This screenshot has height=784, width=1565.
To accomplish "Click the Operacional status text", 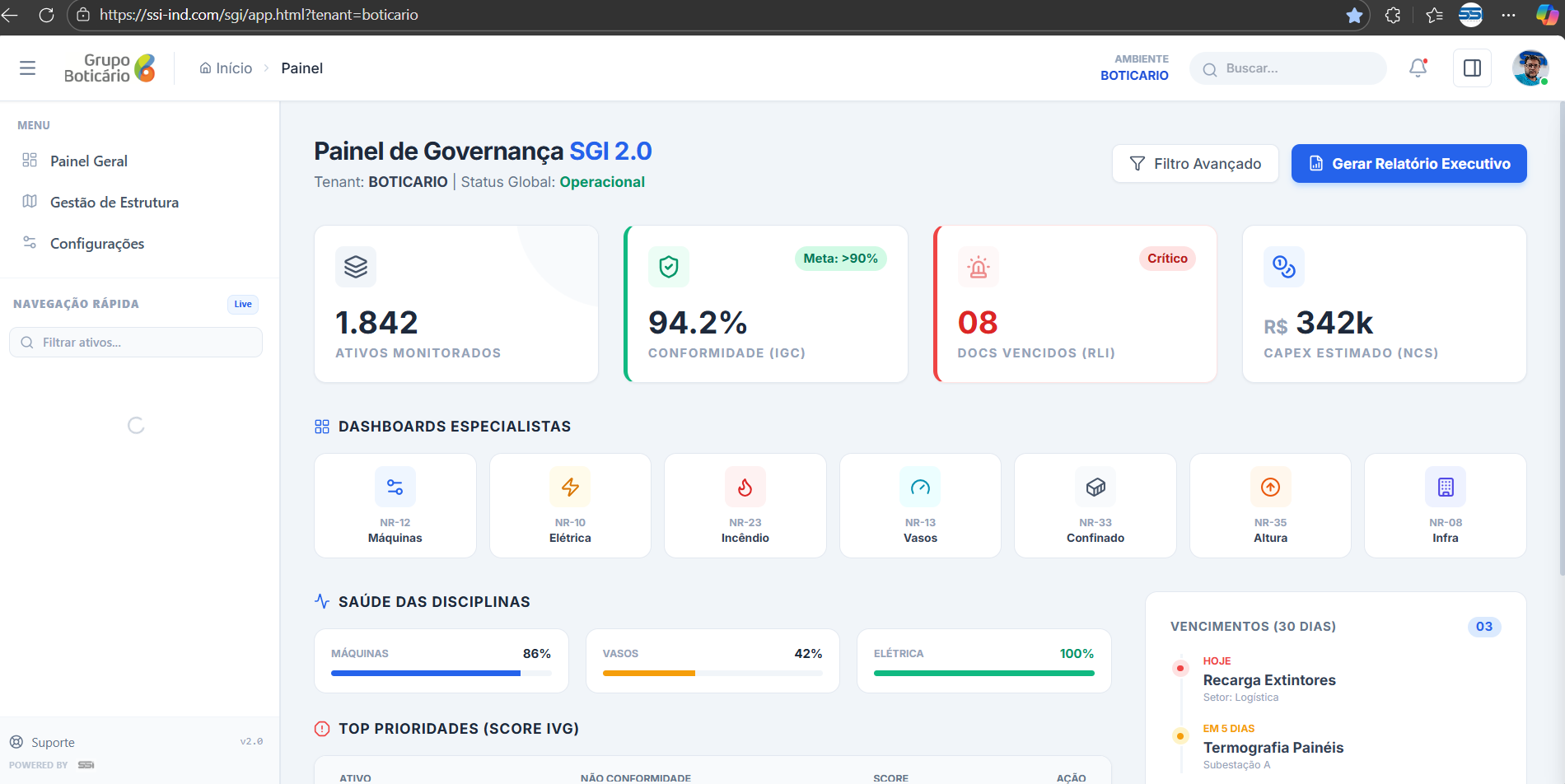I will [602, 182].
